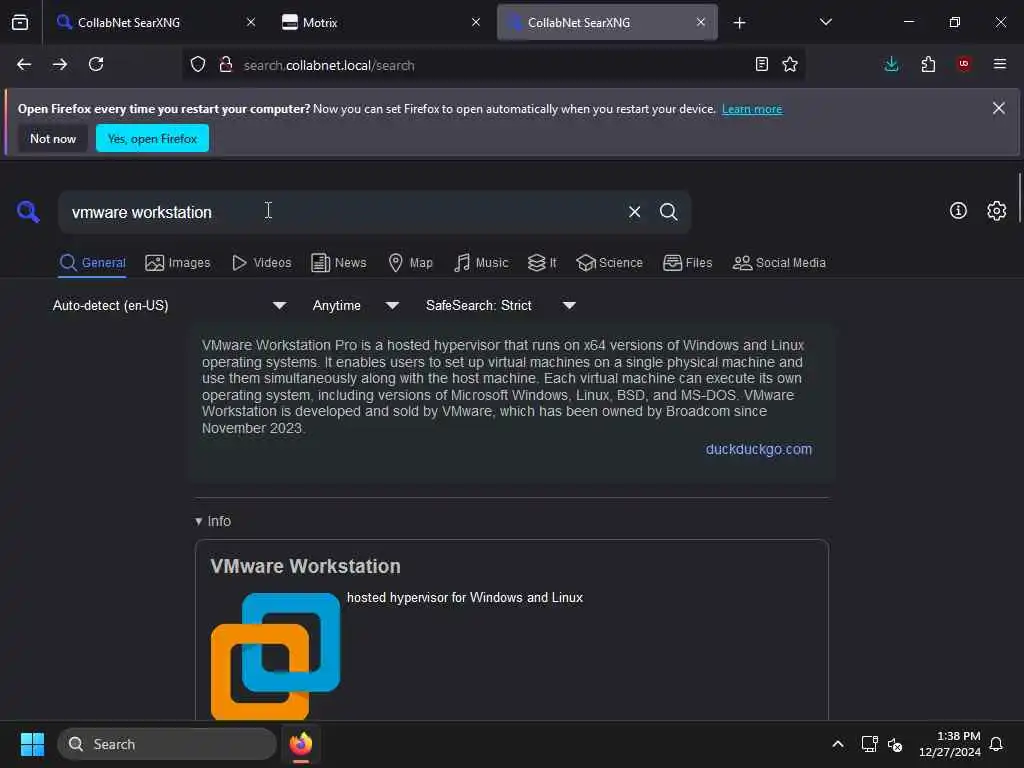Go back with the browser back arrow

(x=24, y=64)
